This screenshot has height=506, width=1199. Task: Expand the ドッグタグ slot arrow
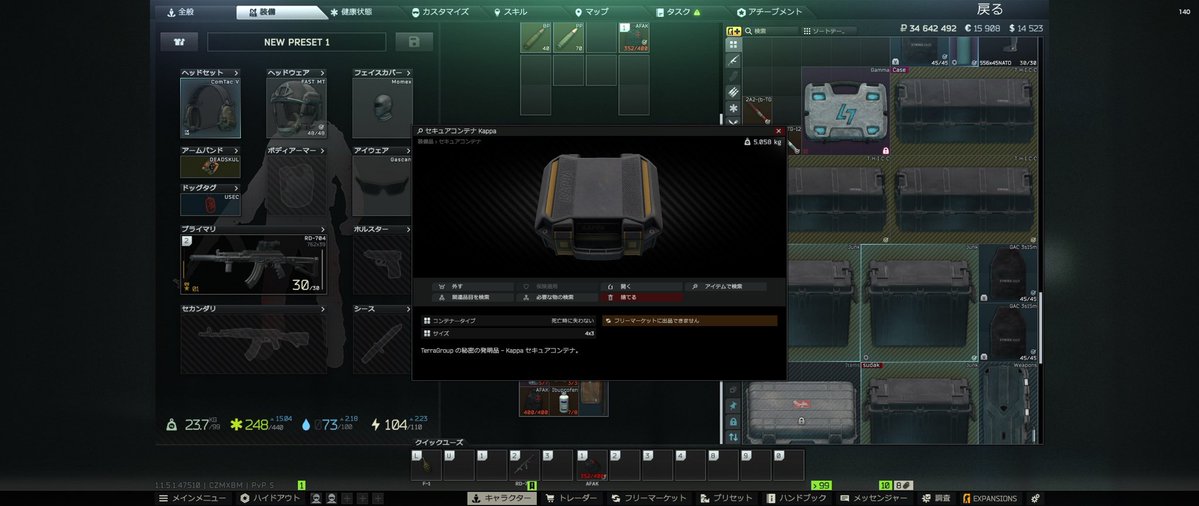pyautogui.click(x=237, y=188)
